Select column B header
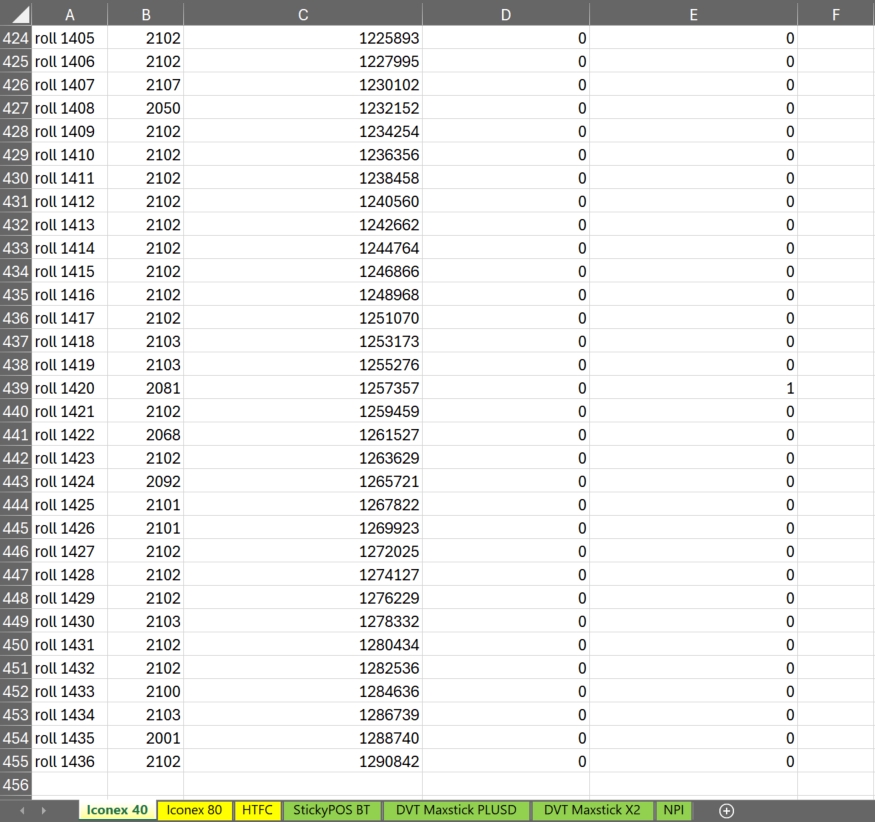 [146, 14]
